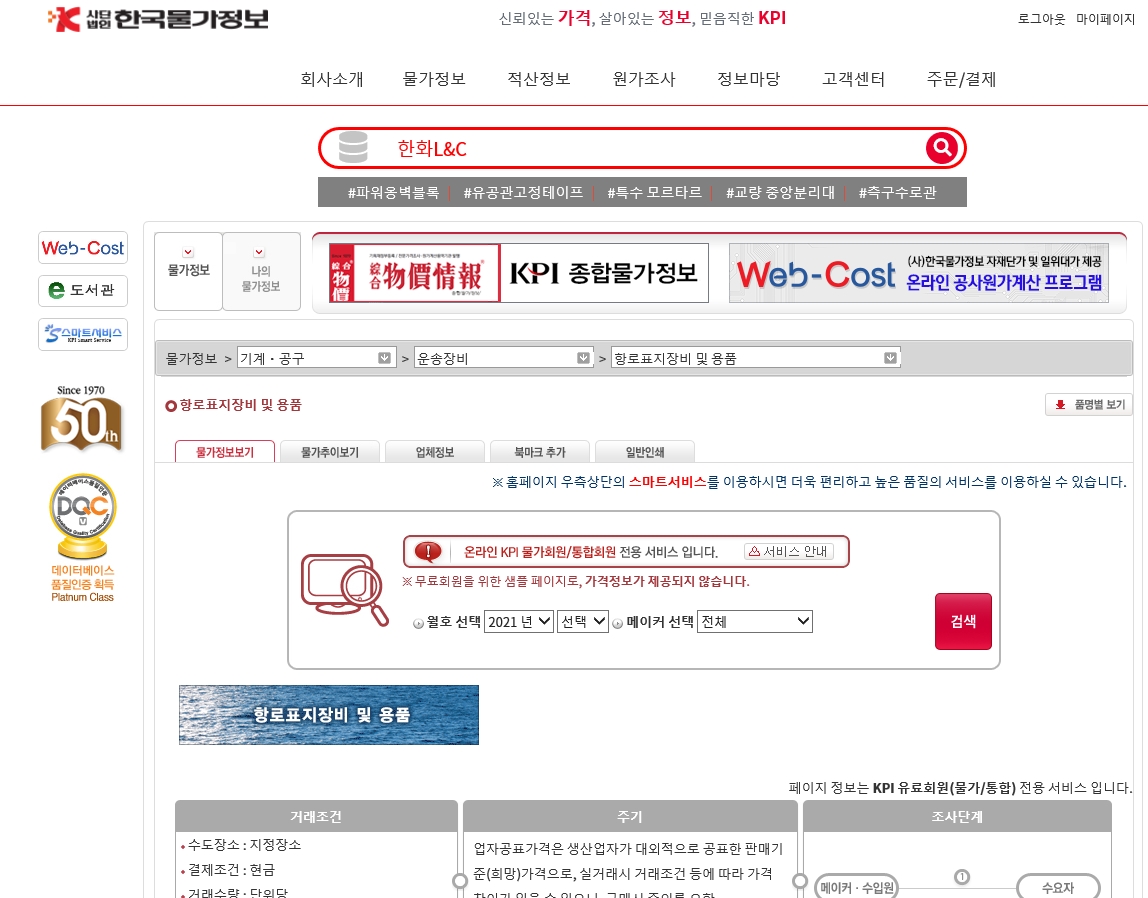Open the 적산정보 menu item

pyautogui.click(x=538, y=79)
